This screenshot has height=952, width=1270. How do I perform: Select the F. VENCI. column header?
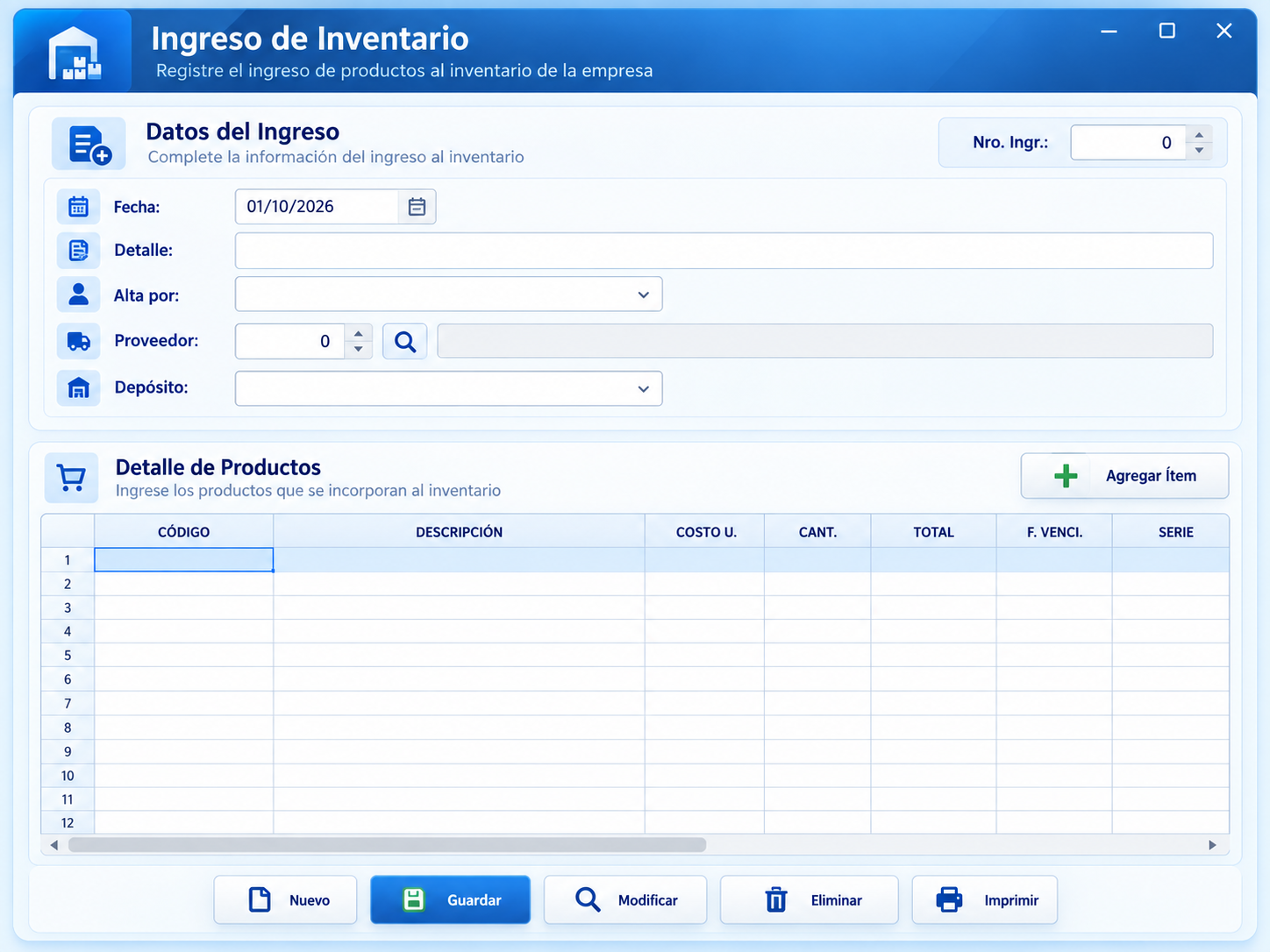point(1054,532)
